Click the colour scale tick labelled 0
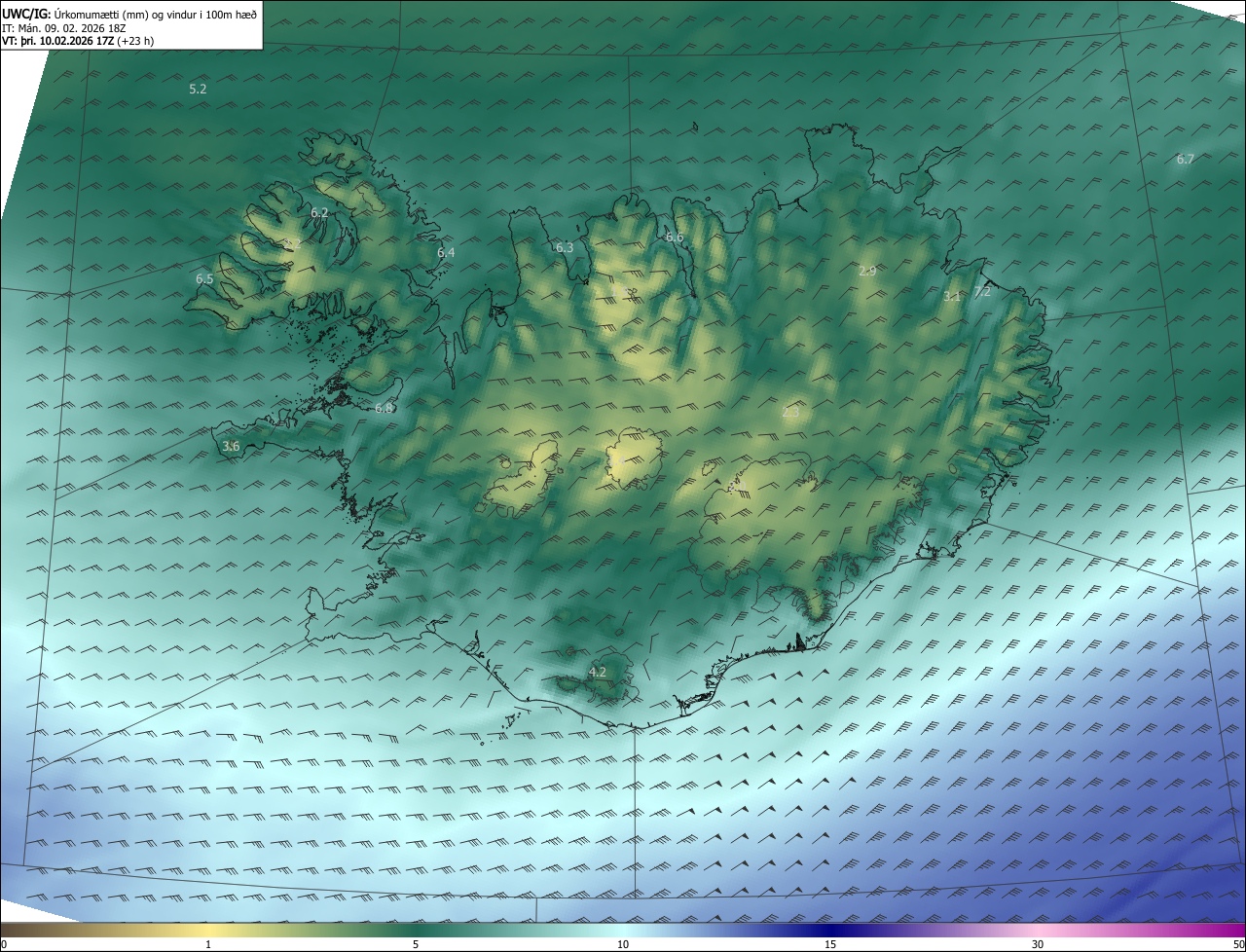Screen dimensions: 1246x952 tap(4, 944)
